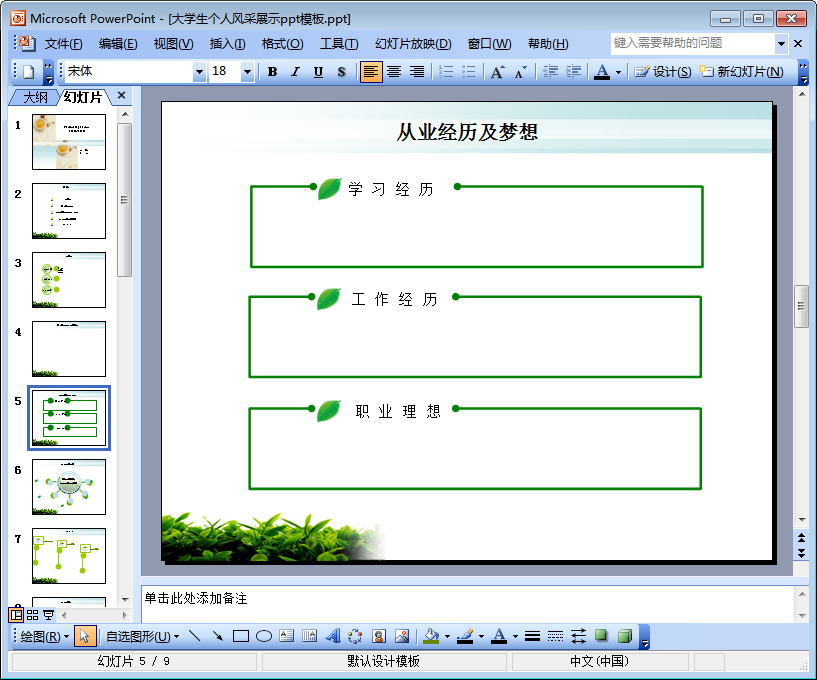The width and height of the screenshot is (817, 680).
Task: Open the 格式 menu
Action: [x=282, y=44]
